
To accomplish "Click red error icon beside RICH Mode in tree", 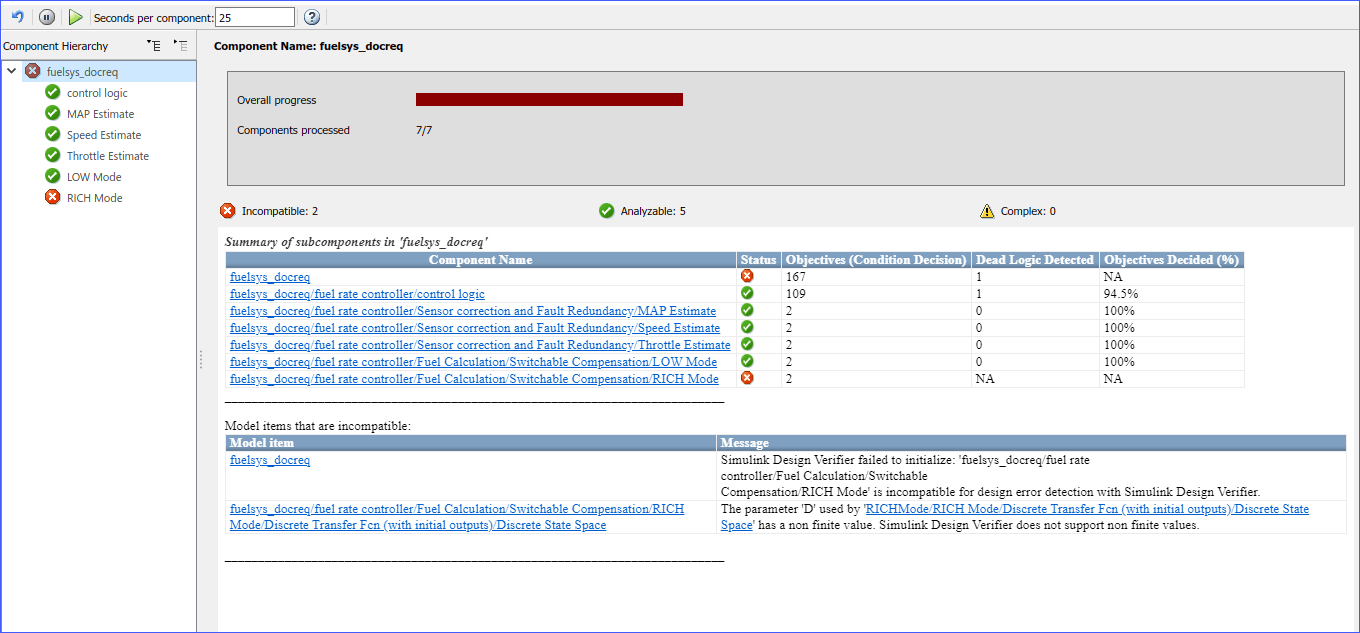I will (53, 197).
